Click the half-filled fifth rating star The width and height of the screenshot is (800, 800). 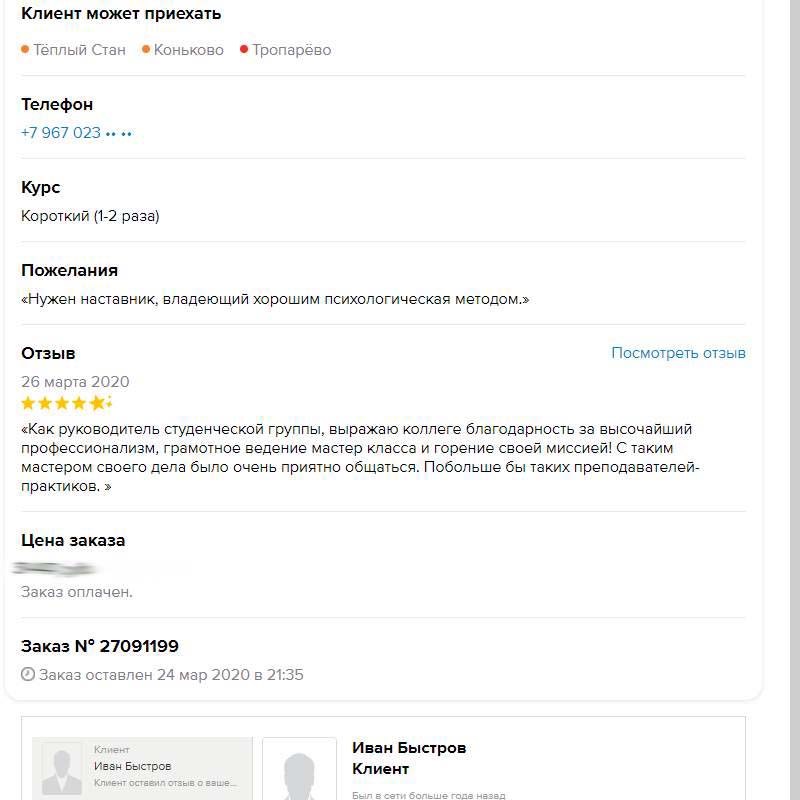[x=99, y=403]
